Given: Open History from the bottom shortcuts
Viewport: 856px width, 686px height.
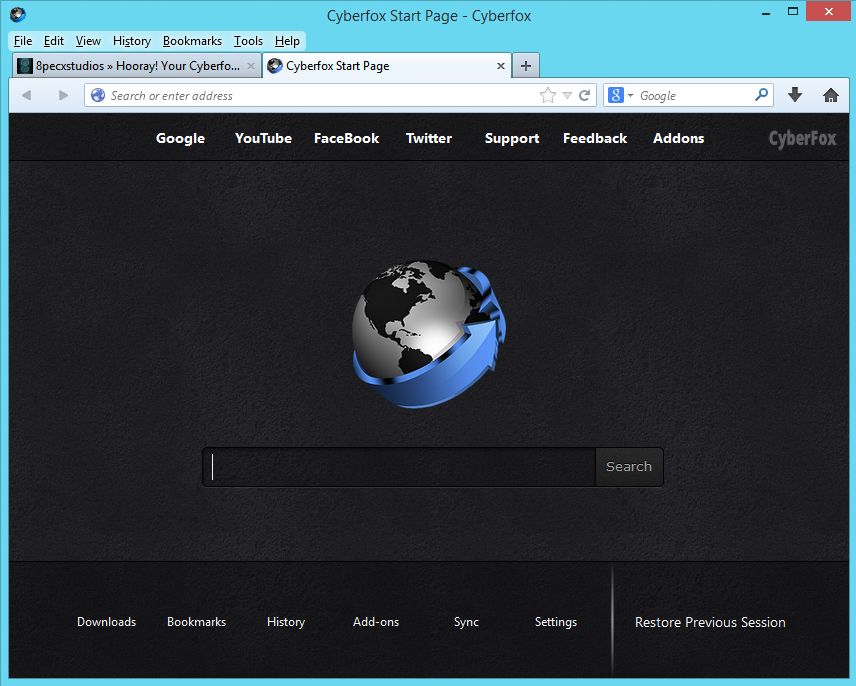Looking at the screenshot, I should (286, 622).
